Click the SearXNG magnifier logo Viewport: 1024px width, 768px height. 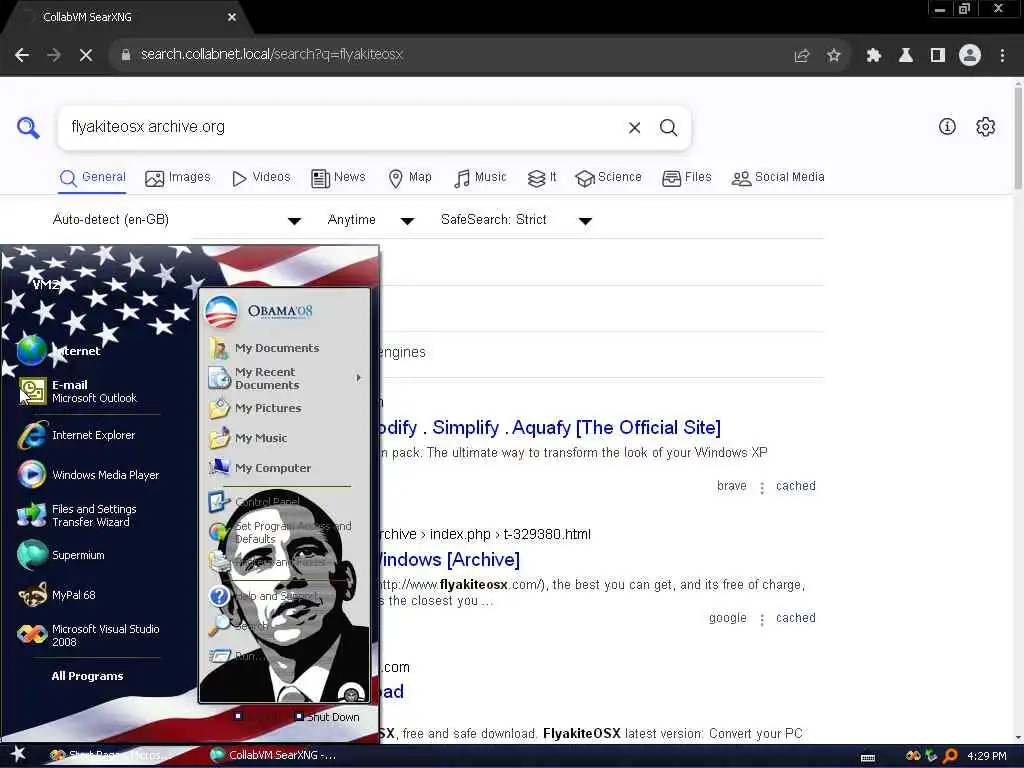point(28,127)
